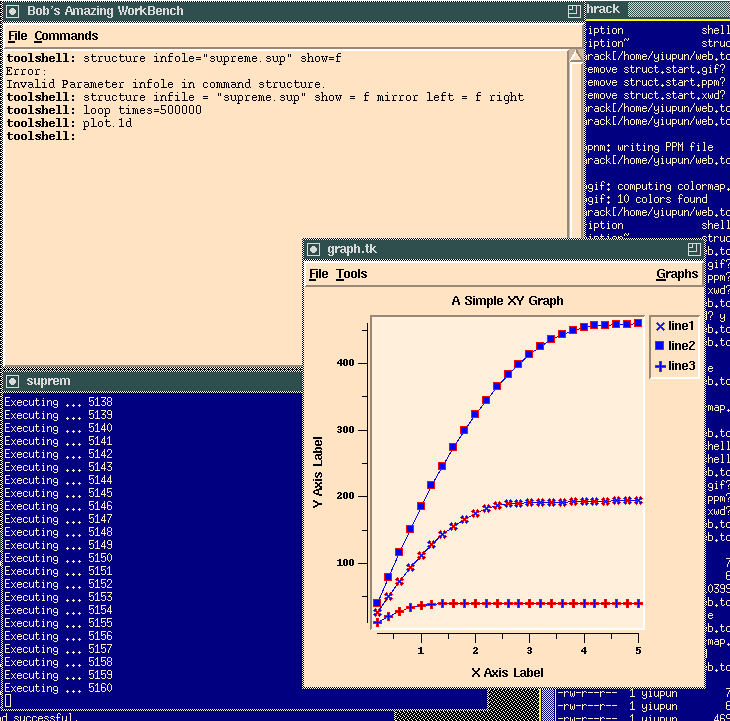730x721 pixels.
Task: Click the toolshell scrollbar up arrow
Action: coord(575,57)
